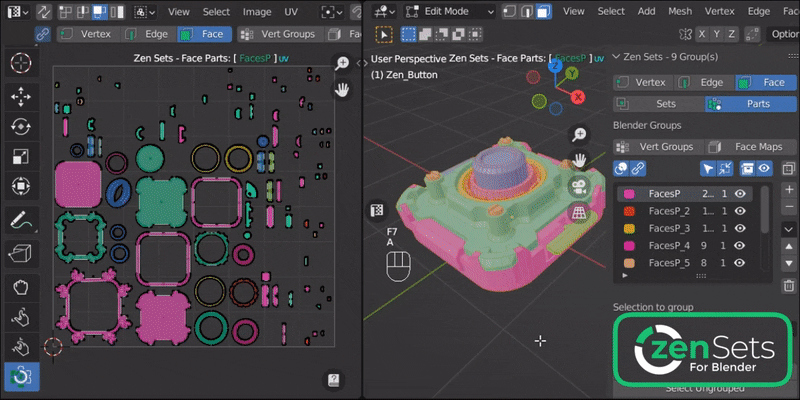Switch to Vertex mode in Zen Sets panel

(x=643, y=82)
